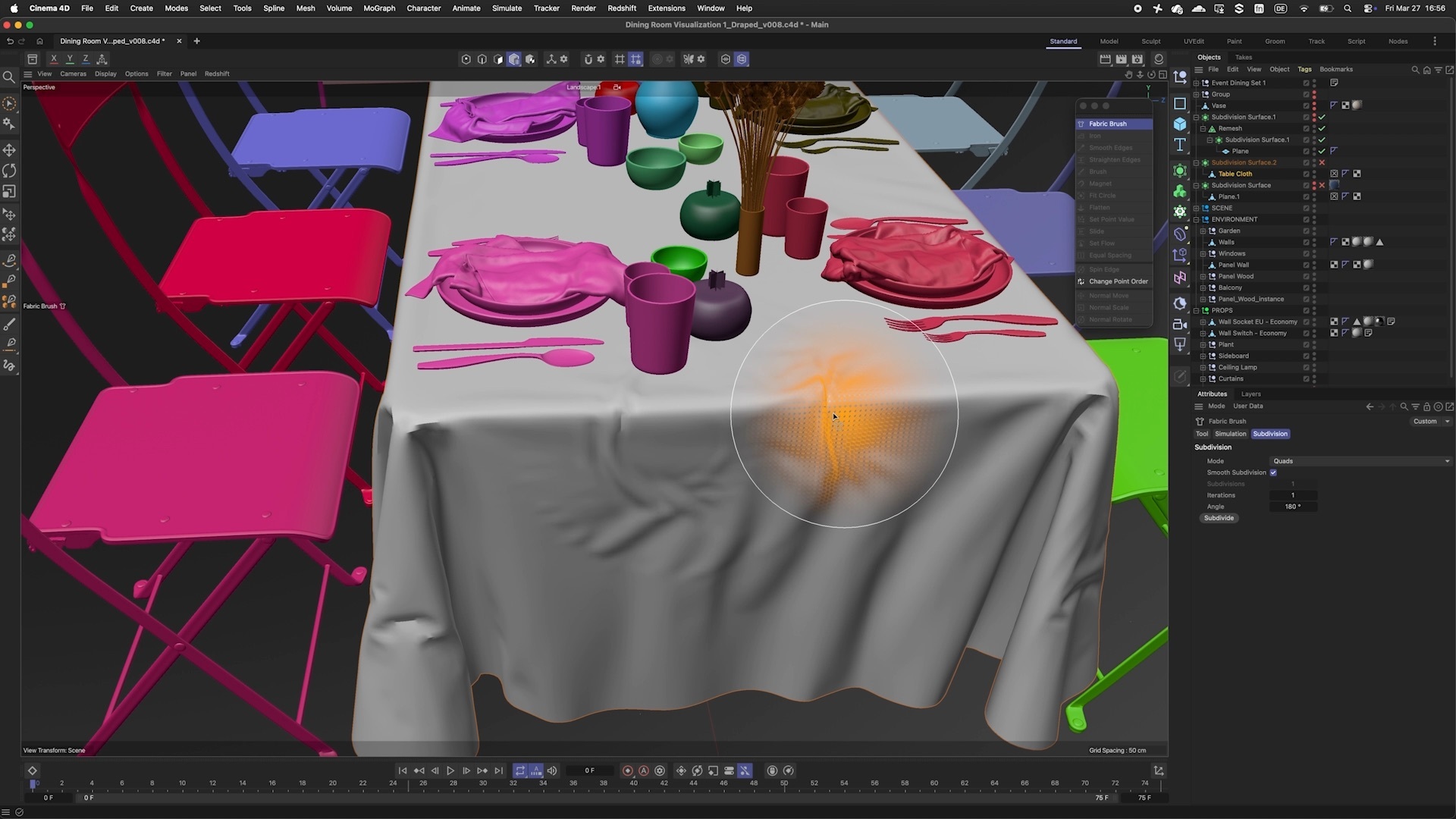The width and height of the screenshot is (1456, 819).
Task: Expand the SCENE group in the Objects manager
Action: (x=1196, y=208)
